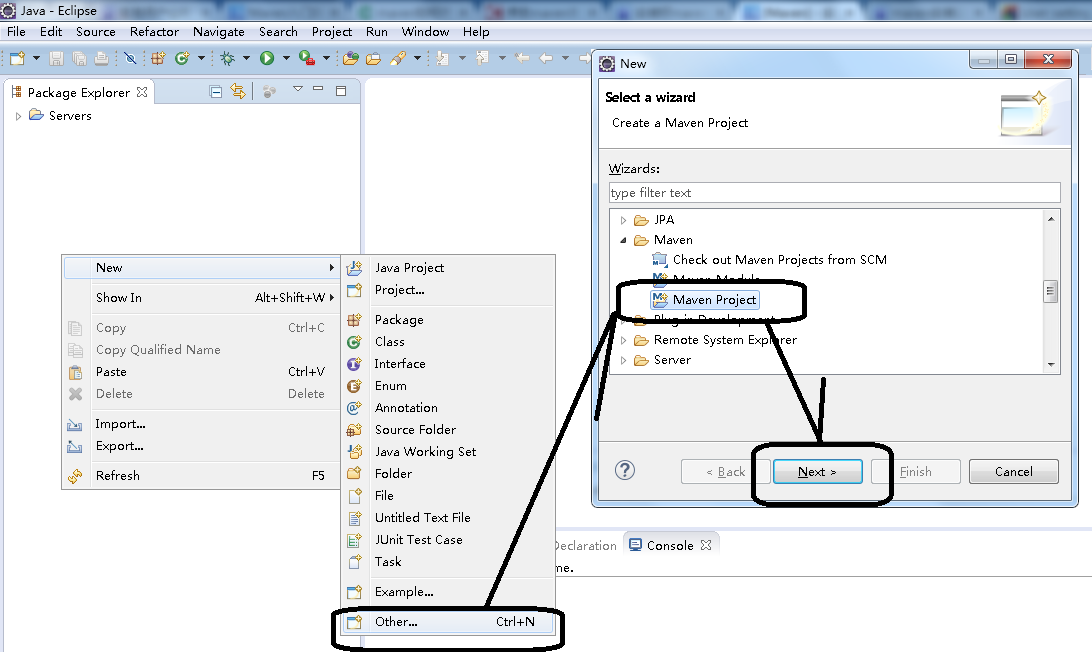This screenshot has height=652, width=1092.
Task: Click the Previous Annotation toolbar icon
Action: coord(482,59)
